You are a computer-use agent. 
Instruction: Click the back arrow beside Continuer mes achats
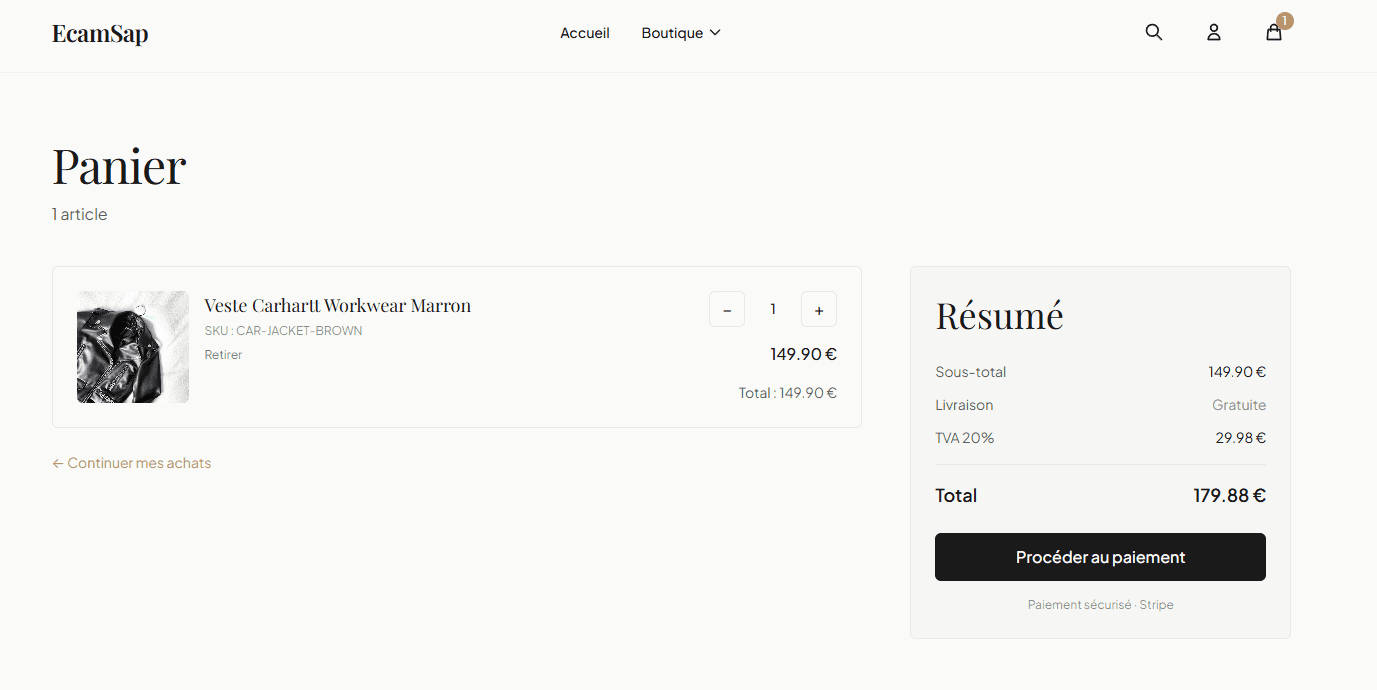click(57, 463)
